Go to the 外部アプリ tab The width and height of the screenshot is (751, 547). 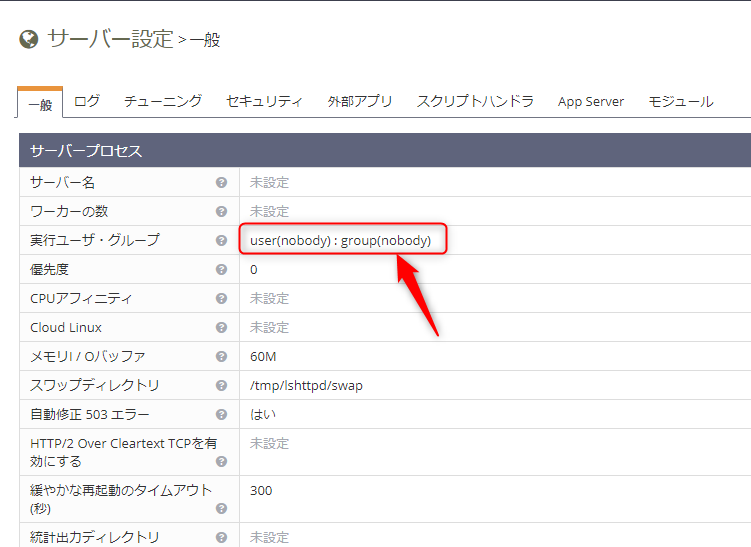[x=359, y=101]
